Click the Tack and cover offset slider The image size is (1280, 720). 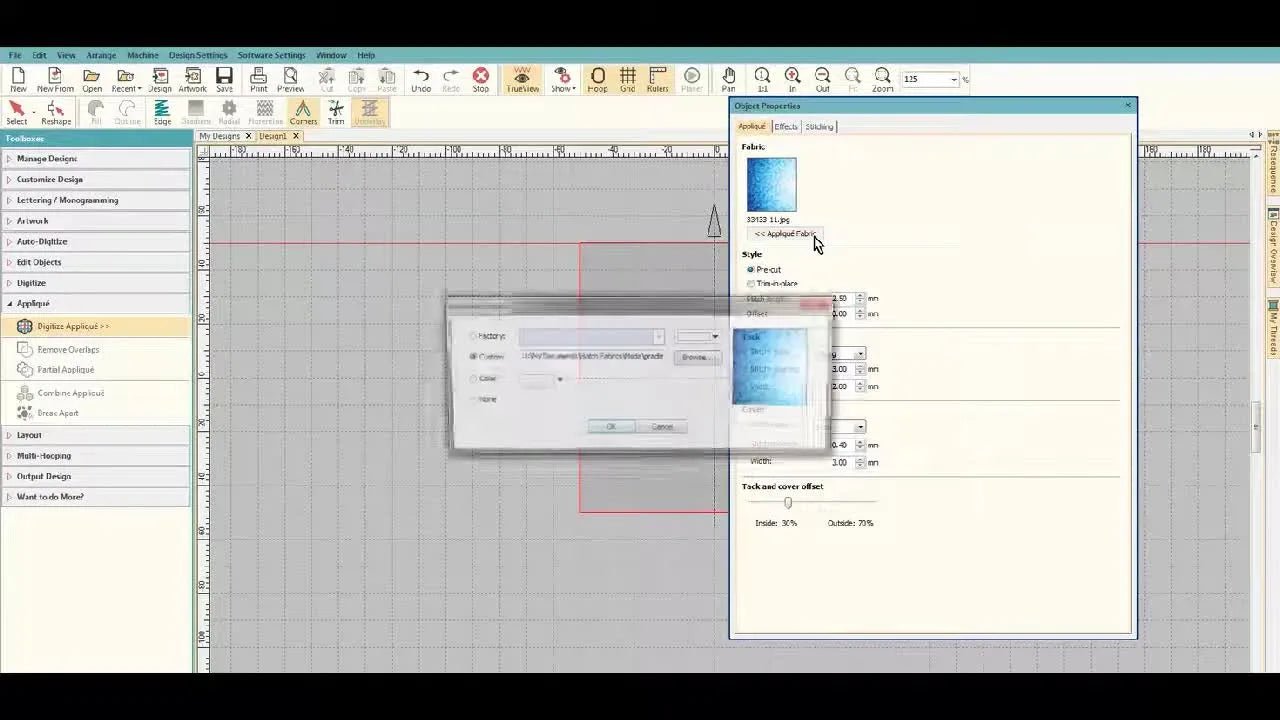click(788, 503)
